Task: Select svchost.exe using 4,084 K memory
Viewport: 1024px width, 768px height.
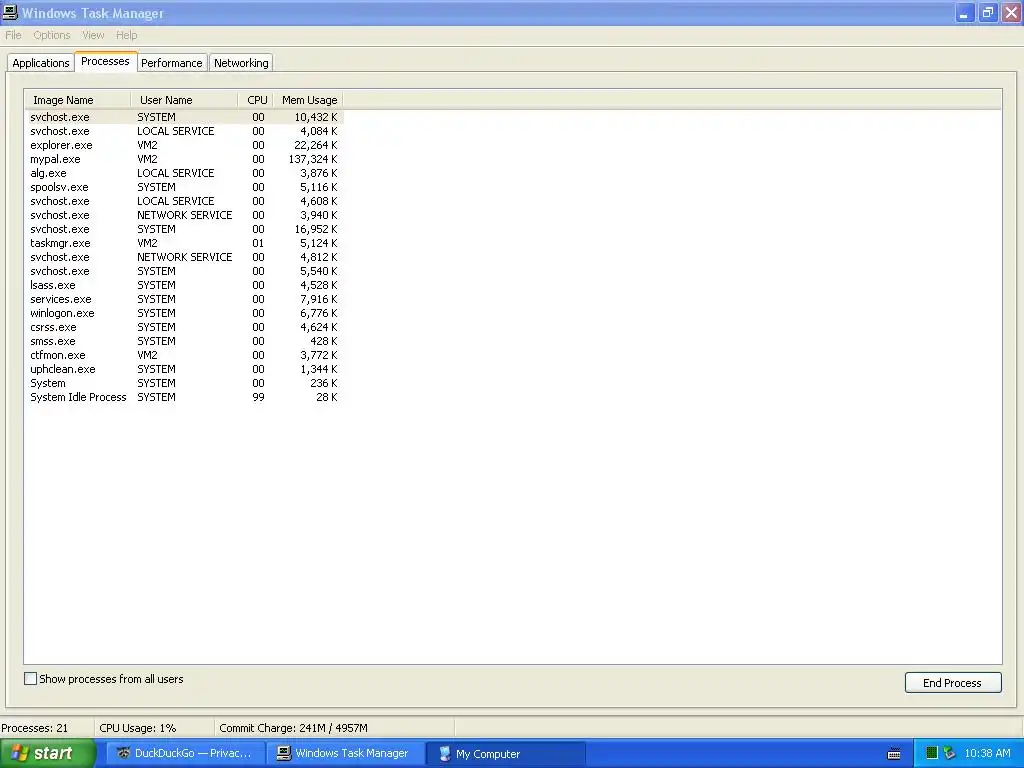Action: pyautogui.click(x=184, y=131)
